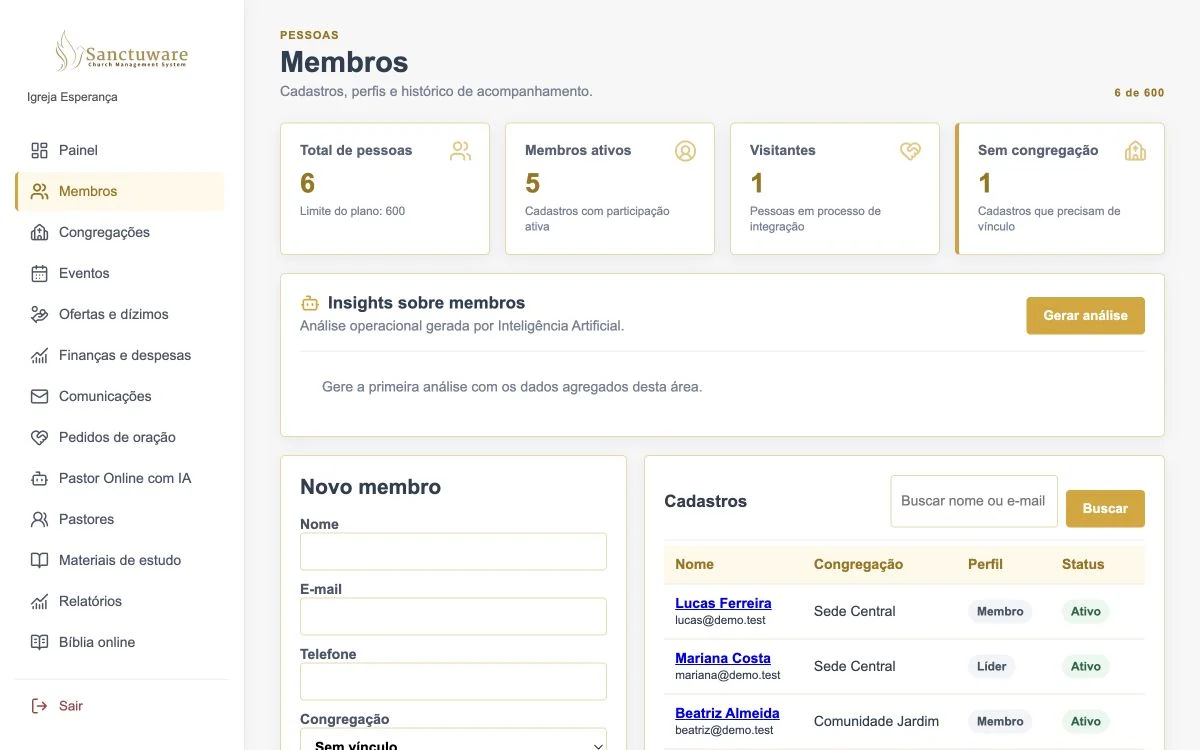Image resolution: width=1200 pixels, height=750 pixels.
Task: Click the Sem congregação card
Action: [1060, 189]
